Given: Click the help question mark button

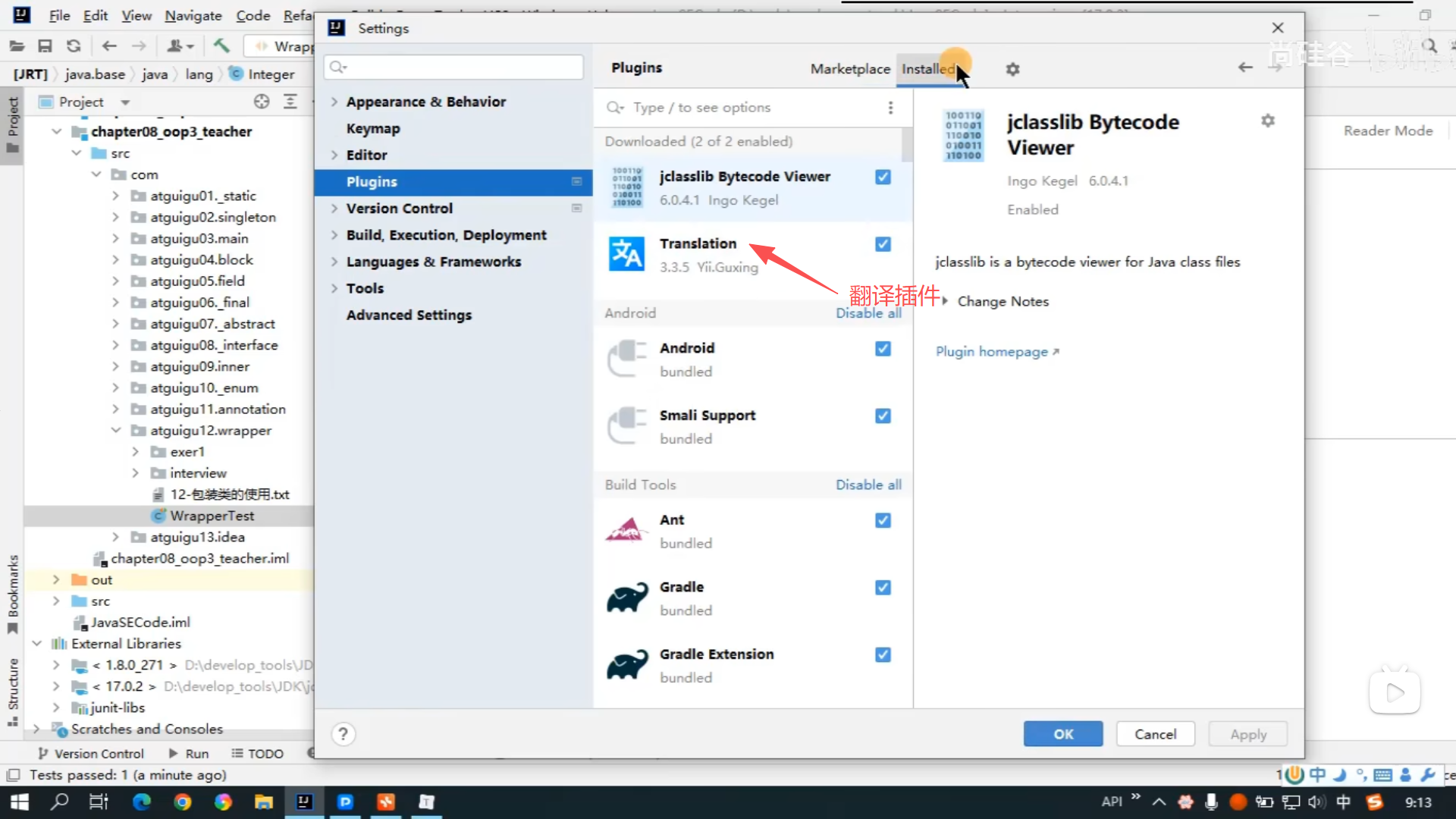Looking at the screenshot, I should tap(343, 734).
